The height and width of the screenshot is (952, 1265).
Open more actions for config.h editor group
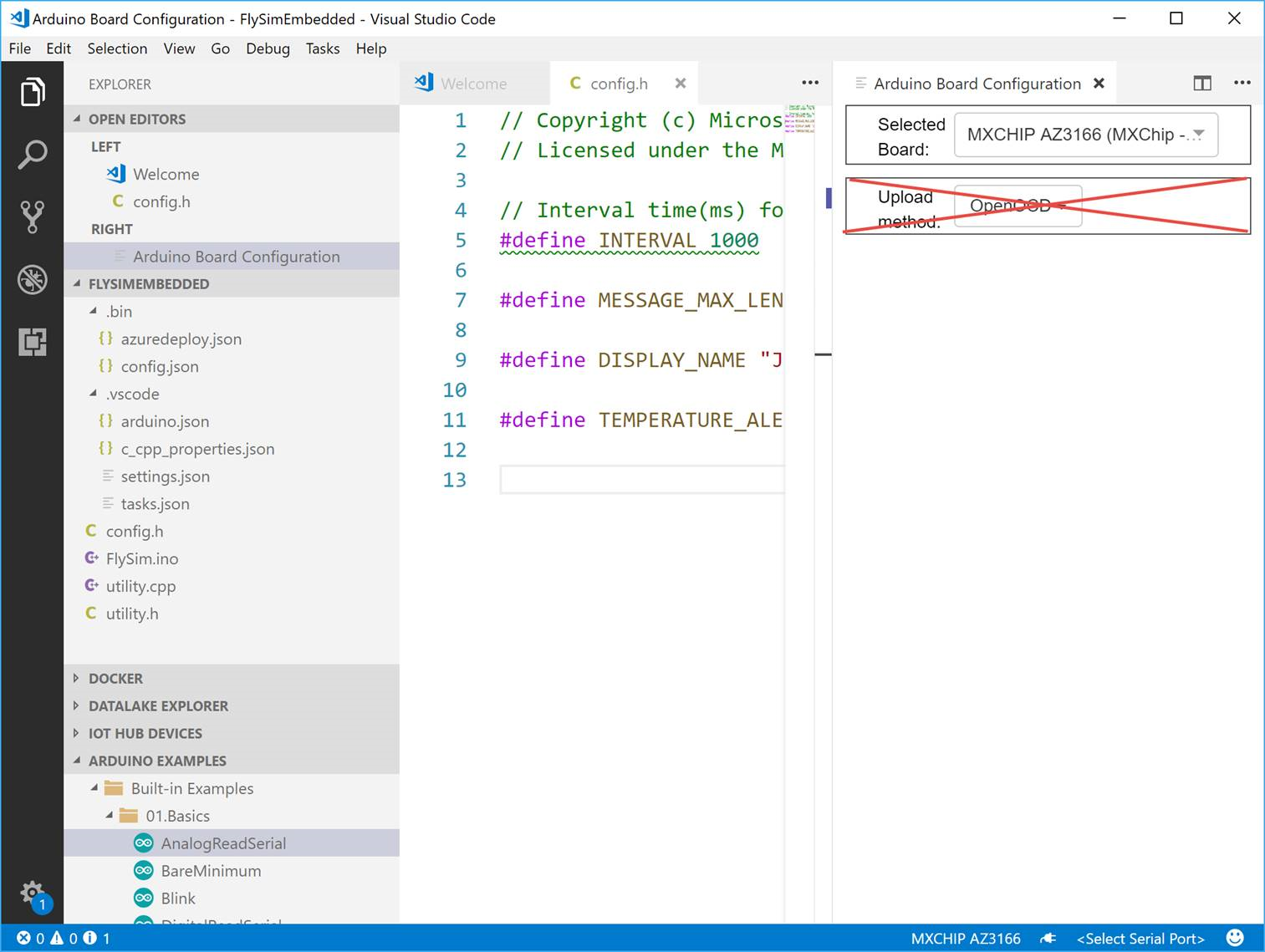click(810, 83)
